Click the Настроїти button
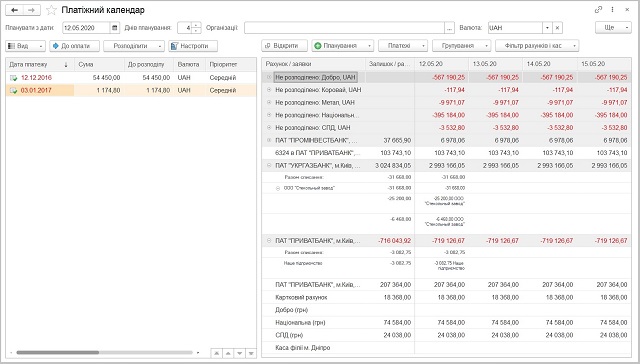Image resolution: width=640 pixels, height=364 pixels. tap(193, 46)
